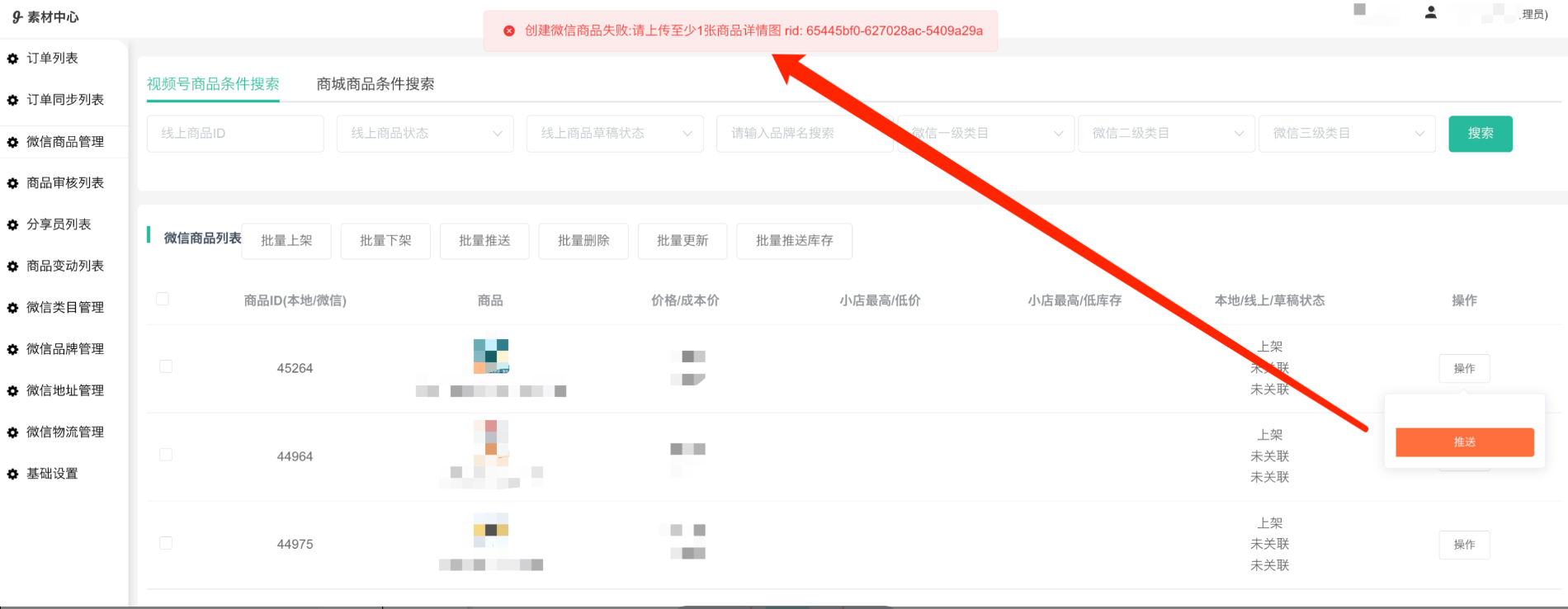Viewport: 1568px width, 609px height.
Task: Click the red error icon in alert
Action: 509,31
